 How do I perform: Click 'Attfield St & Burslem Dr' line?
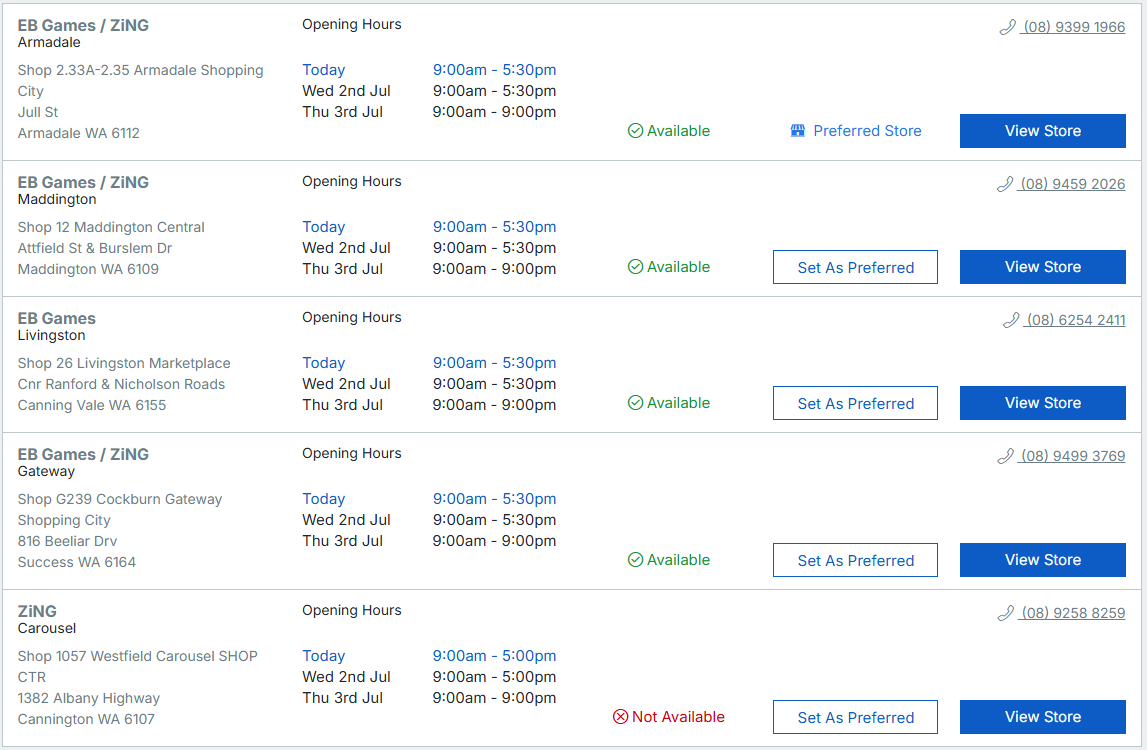coord(95,248)
